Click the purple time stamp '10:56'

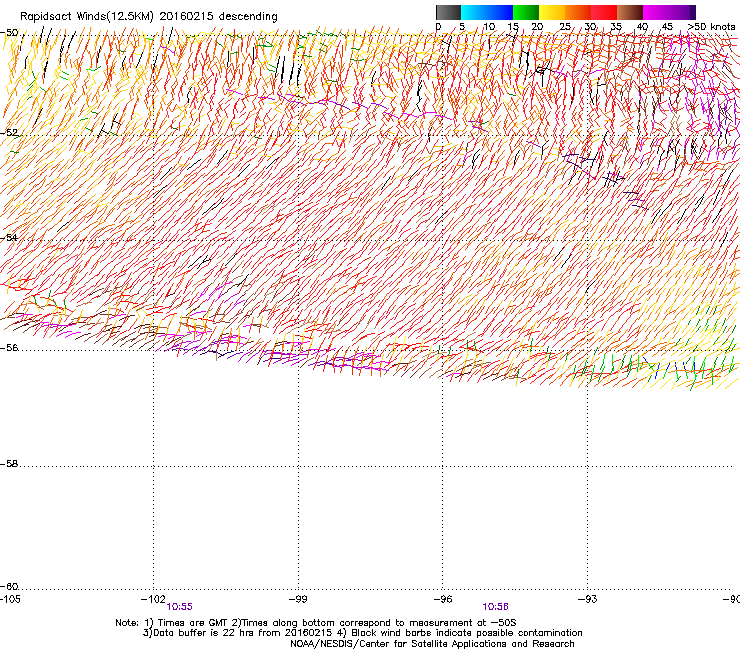[x=496, y=607]
